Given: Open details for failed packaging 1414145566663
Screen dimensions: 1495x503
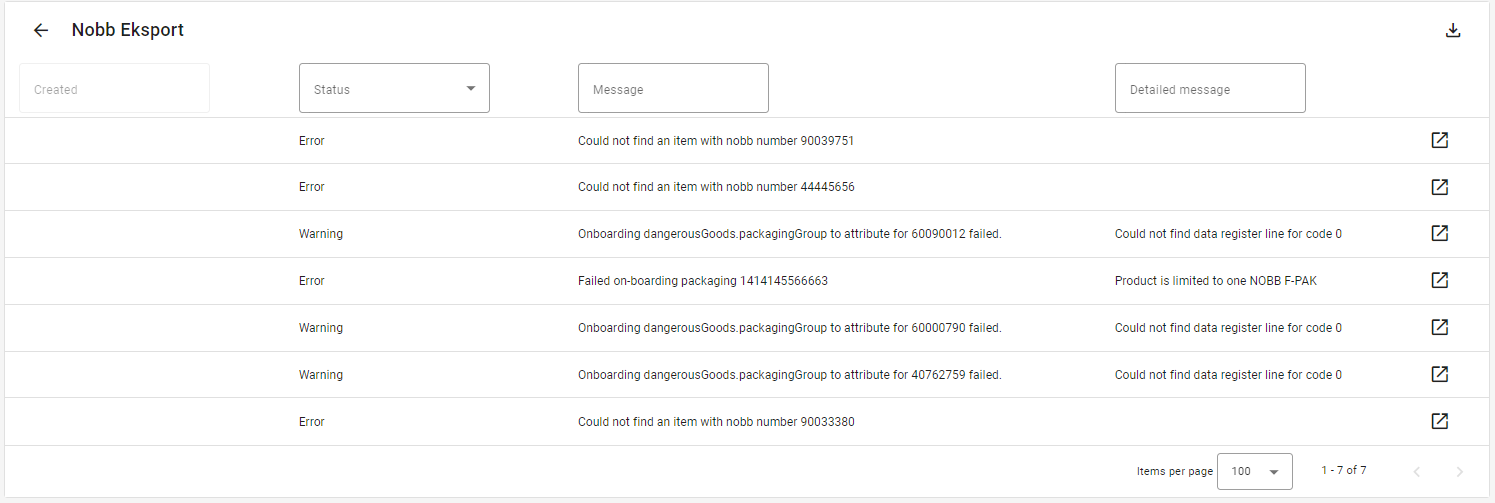Looking at the screenshot, I should [x=1440, y=280].
